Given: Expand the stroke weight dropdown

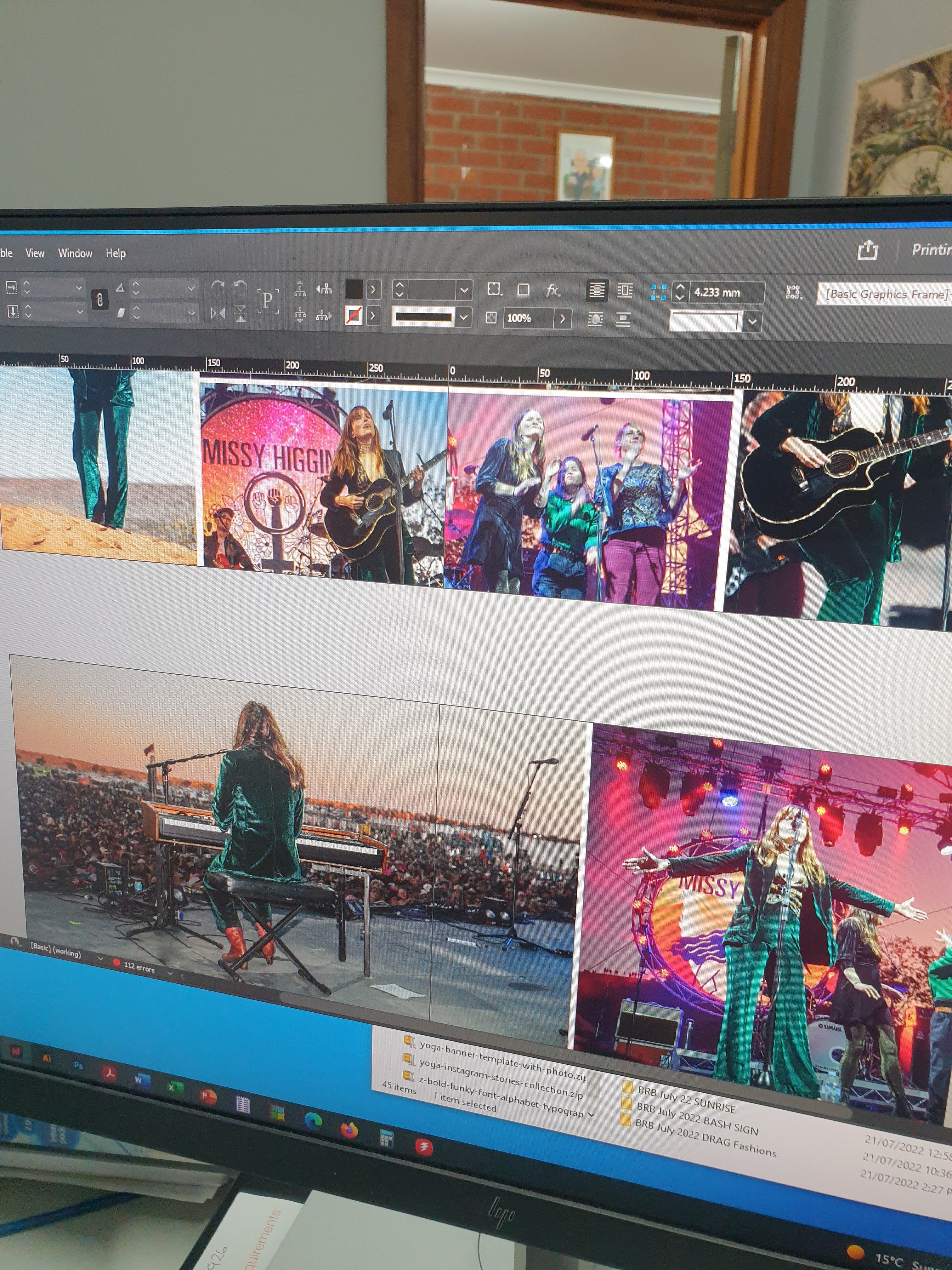Looking at the screenshot, I should tap(464, 290).
